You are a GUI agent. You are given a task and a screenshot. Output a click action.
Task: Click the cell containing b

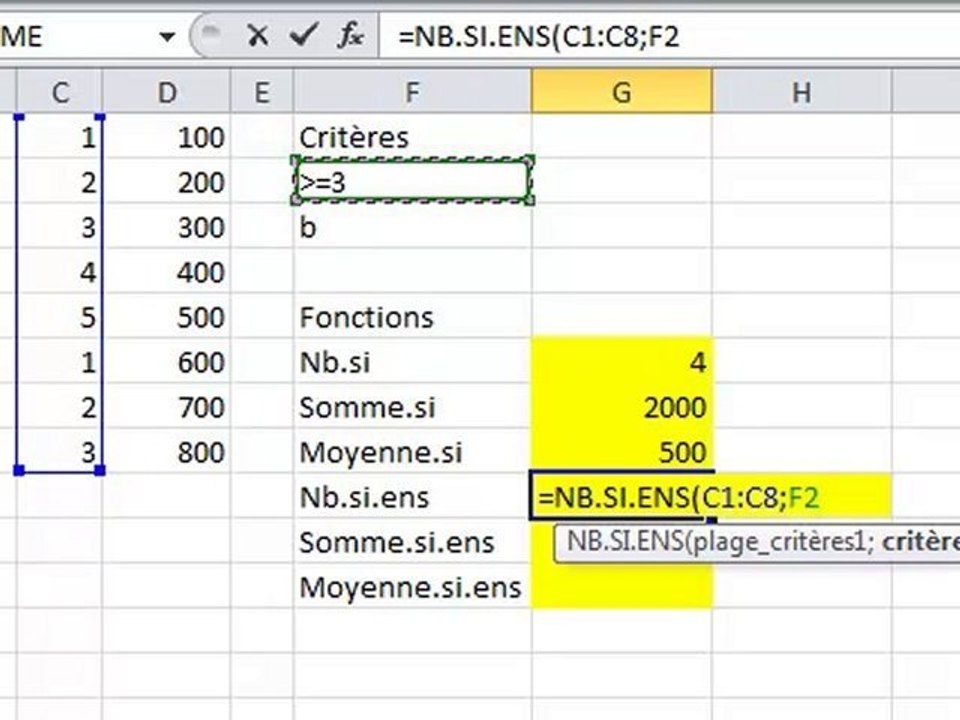[413, 227]
